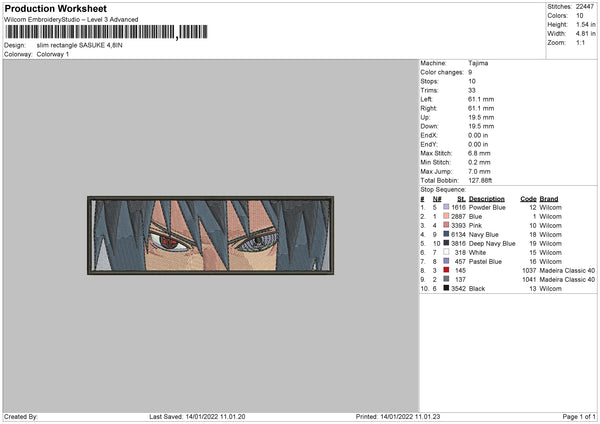This screenshot has width=600, height=424.
Task: Click the N# column header
Action: click(x=437, y=199)
